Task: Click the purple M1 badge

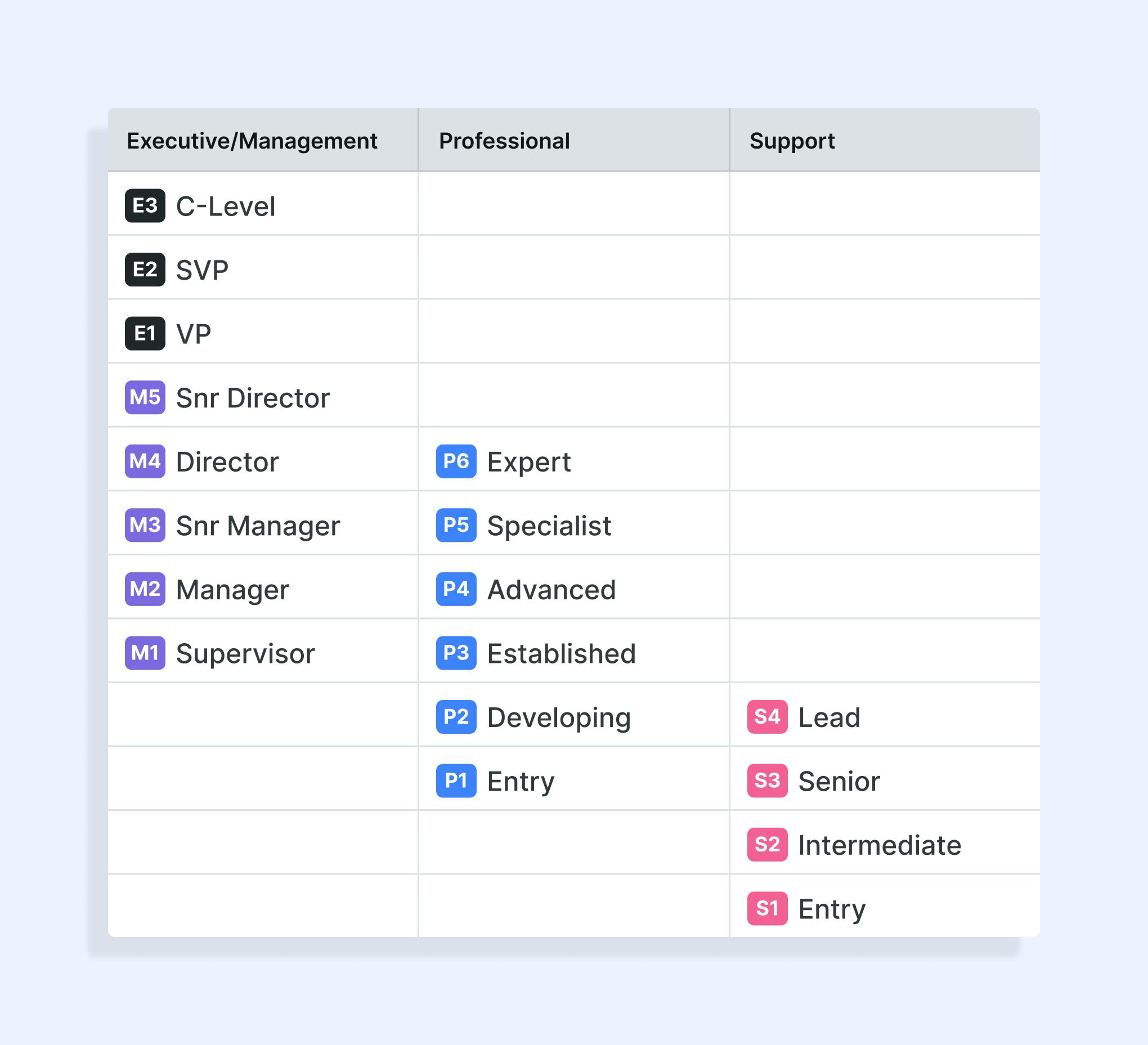Action: tap(145, 653)
